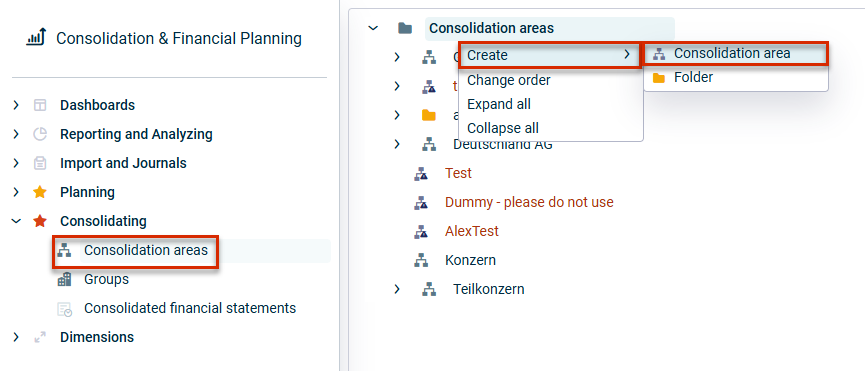Expand the Dashboards section
This screenshot has height=371, width=865.
coord(16,105)
